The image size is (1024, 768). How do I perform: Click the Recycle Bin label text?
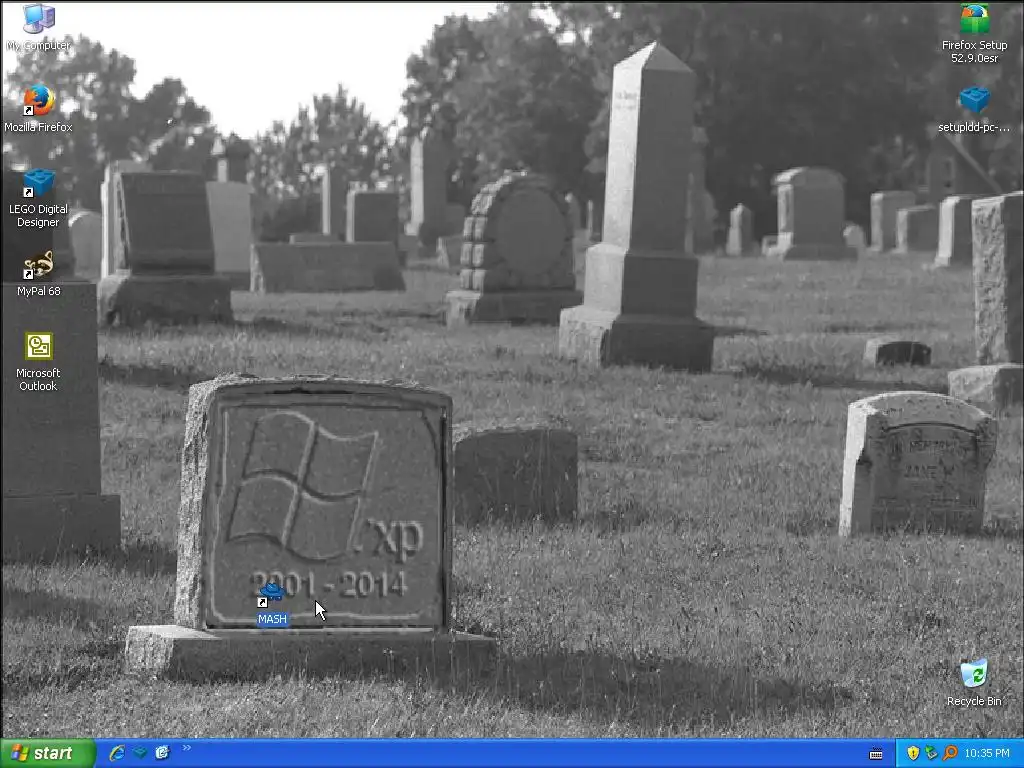(974, 701)
